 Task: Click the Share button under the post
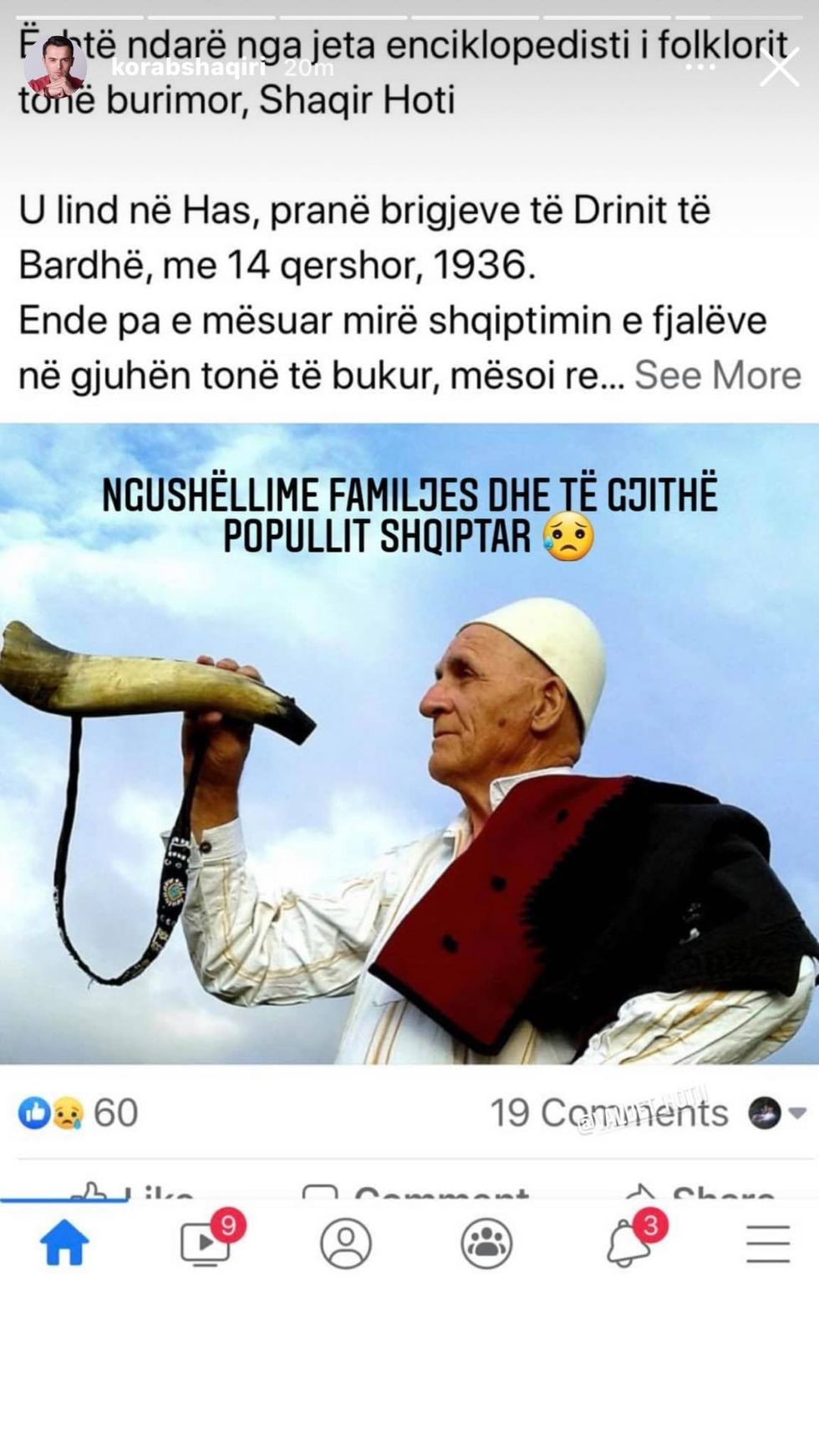700,1190
